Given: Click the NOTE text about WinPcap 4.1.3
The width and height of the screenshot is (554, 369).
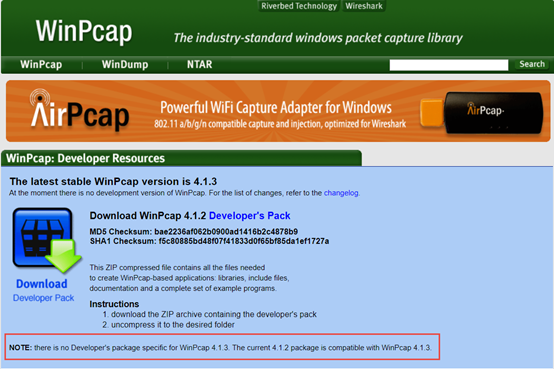Looking at the screenshot, I should (x=220, y=347).
